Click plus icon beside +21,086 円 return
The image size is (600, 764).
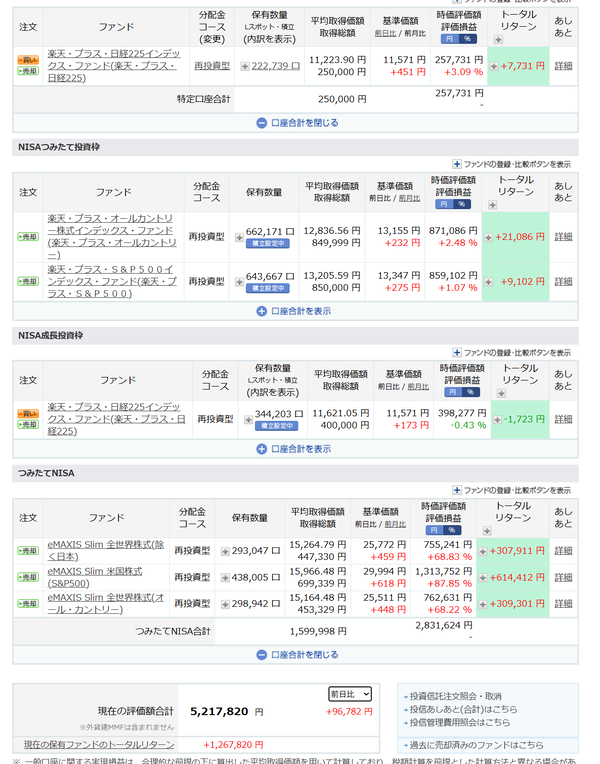pyautogui.click(x=488, y=237)
